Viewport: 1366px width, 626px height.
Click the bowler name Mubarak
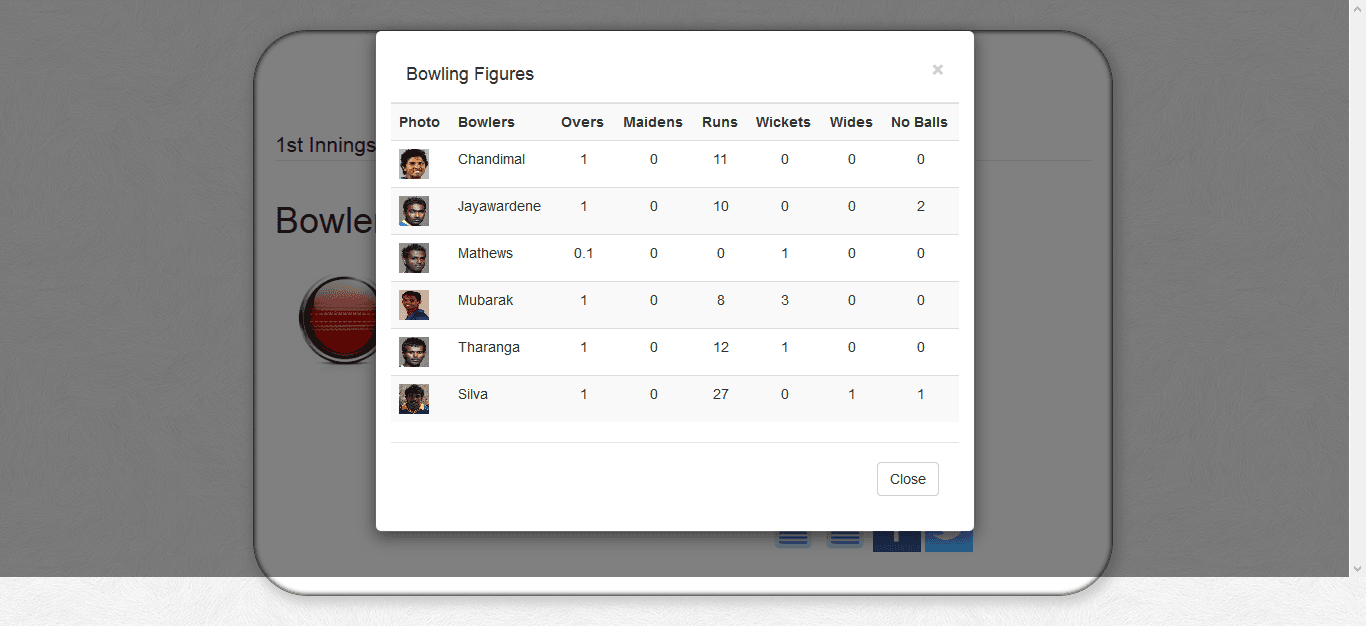485,300
